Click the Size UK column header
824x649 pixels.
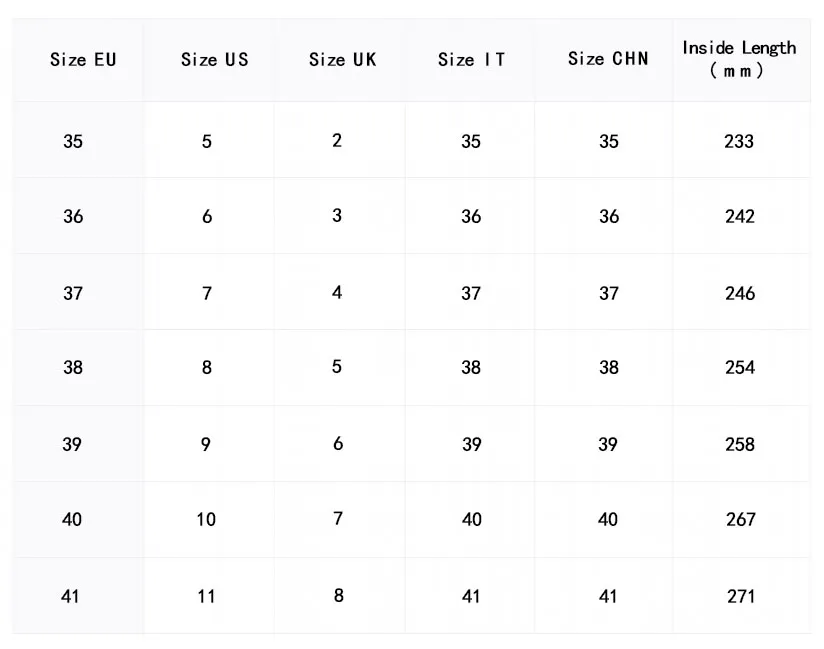click(342, 60)
